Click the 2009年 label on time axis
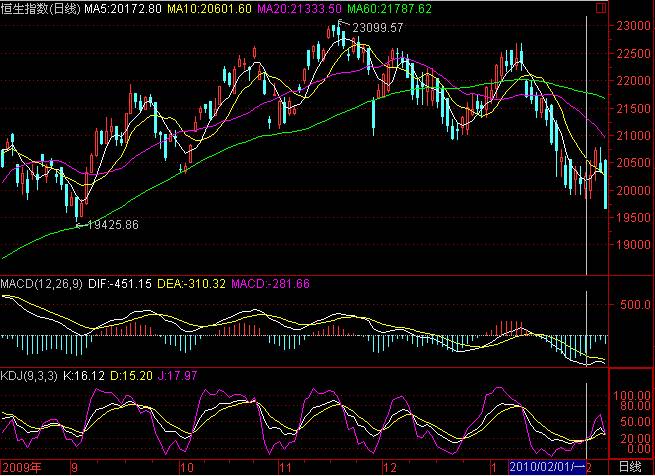The image size is (655, 476). [x=22, y=467]
